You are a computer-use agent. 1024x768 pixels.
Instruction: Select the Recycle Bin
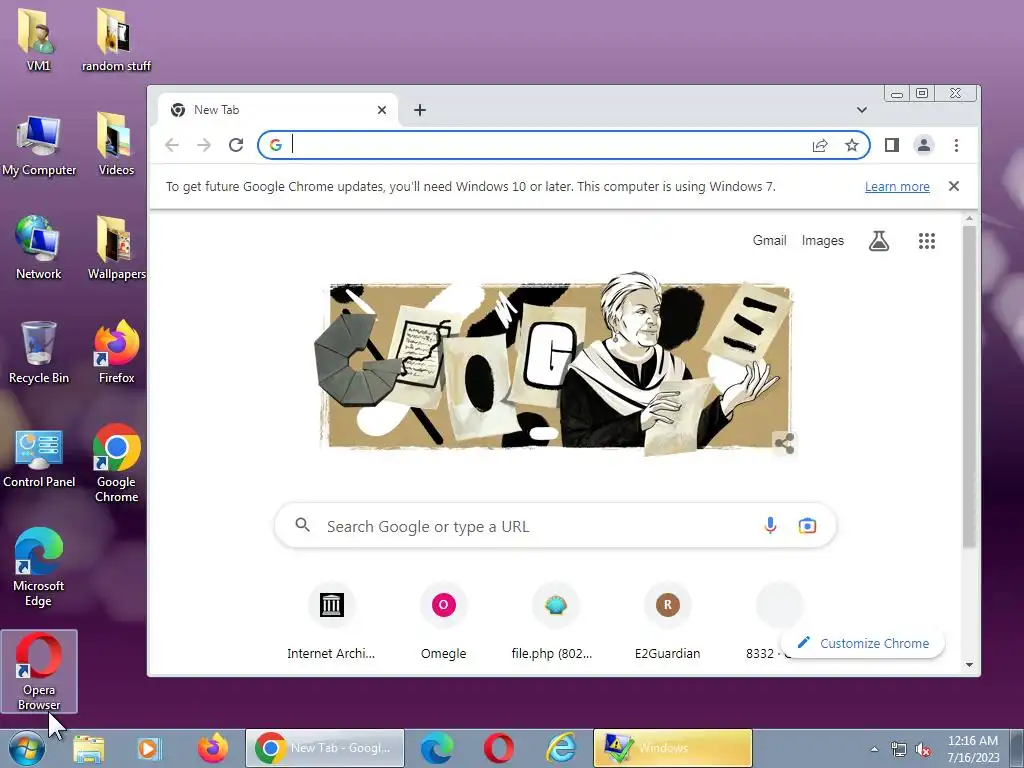click(39, 353)
